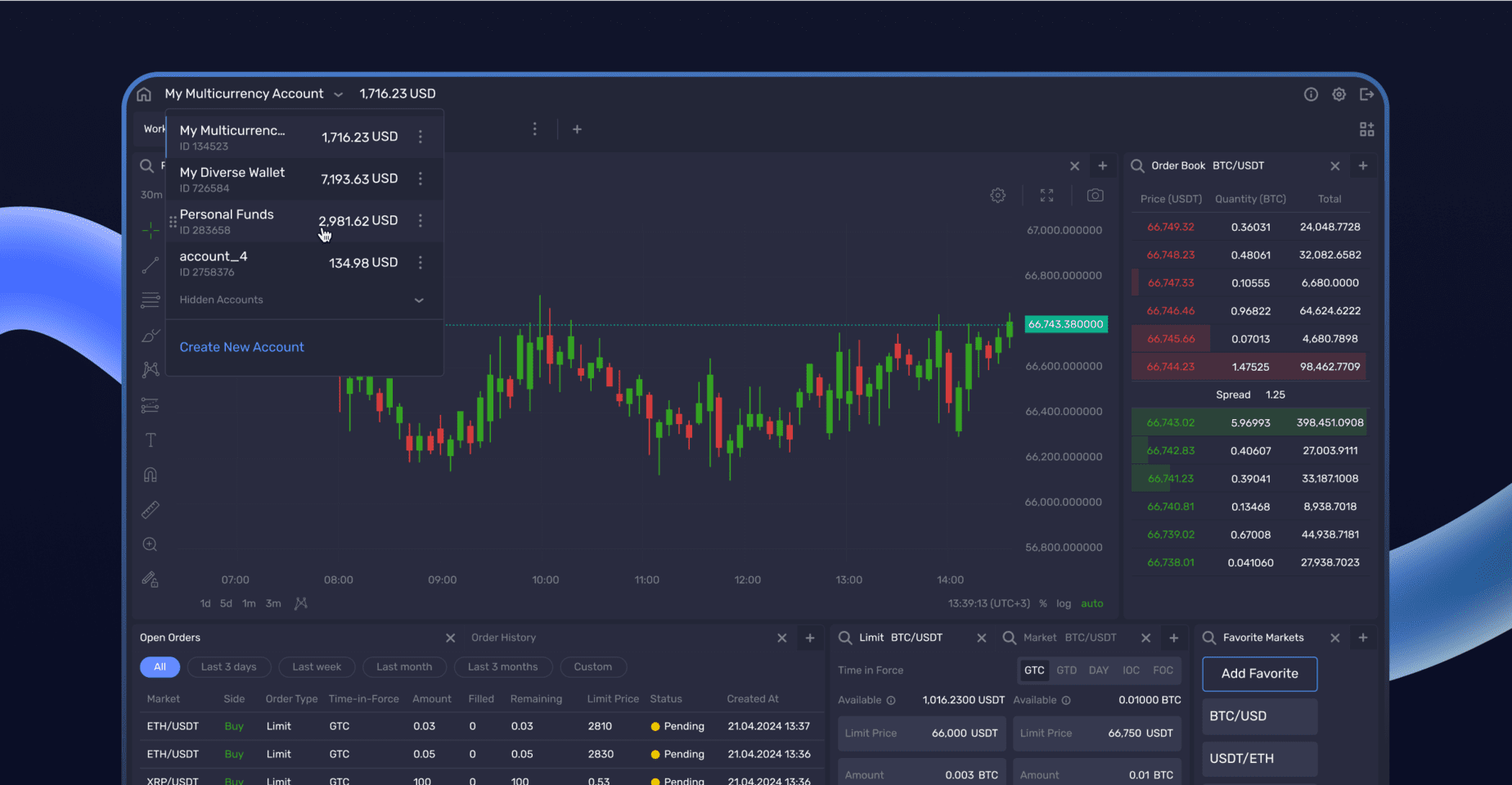Switch to the Last 3 months orders filter

tap(503, 666)
